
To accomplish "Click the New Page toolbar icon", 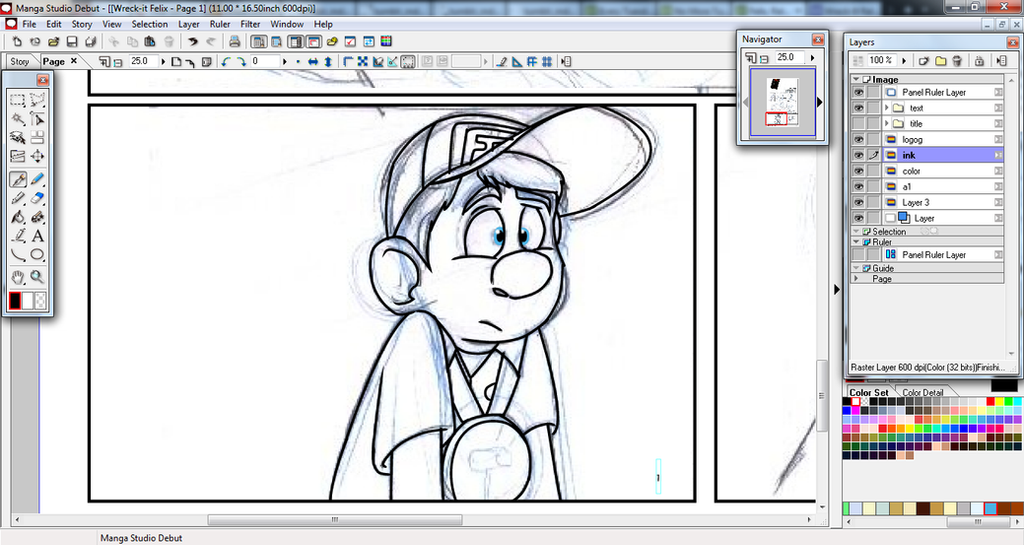I will click(x=17, y=42).
